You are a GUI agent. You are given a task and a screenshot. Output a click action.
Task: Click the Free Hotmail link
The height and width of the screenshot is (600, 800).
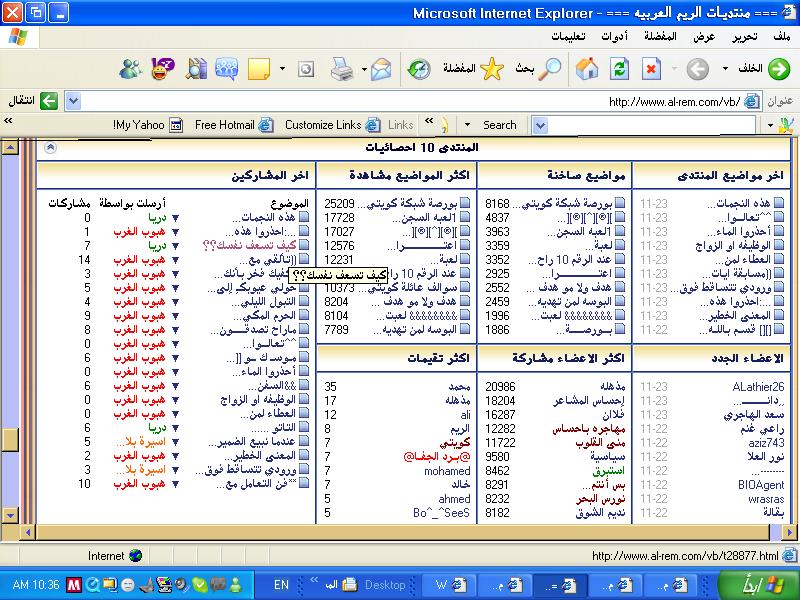[225, 125]
